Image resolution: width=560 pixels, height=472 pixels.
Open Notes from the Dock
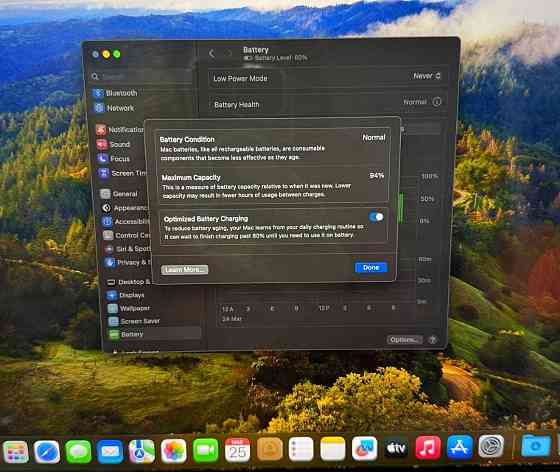tap(333, 448)
